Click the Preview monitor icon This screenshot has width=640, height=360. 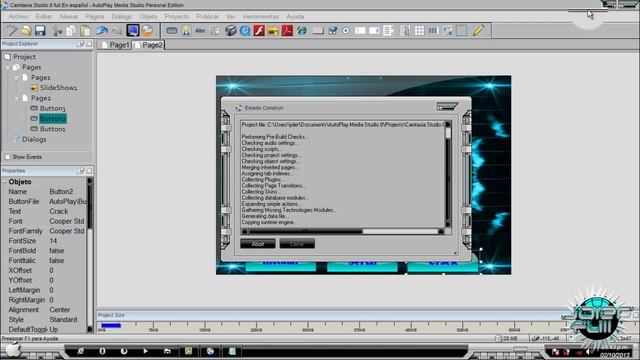click(133, 31)
